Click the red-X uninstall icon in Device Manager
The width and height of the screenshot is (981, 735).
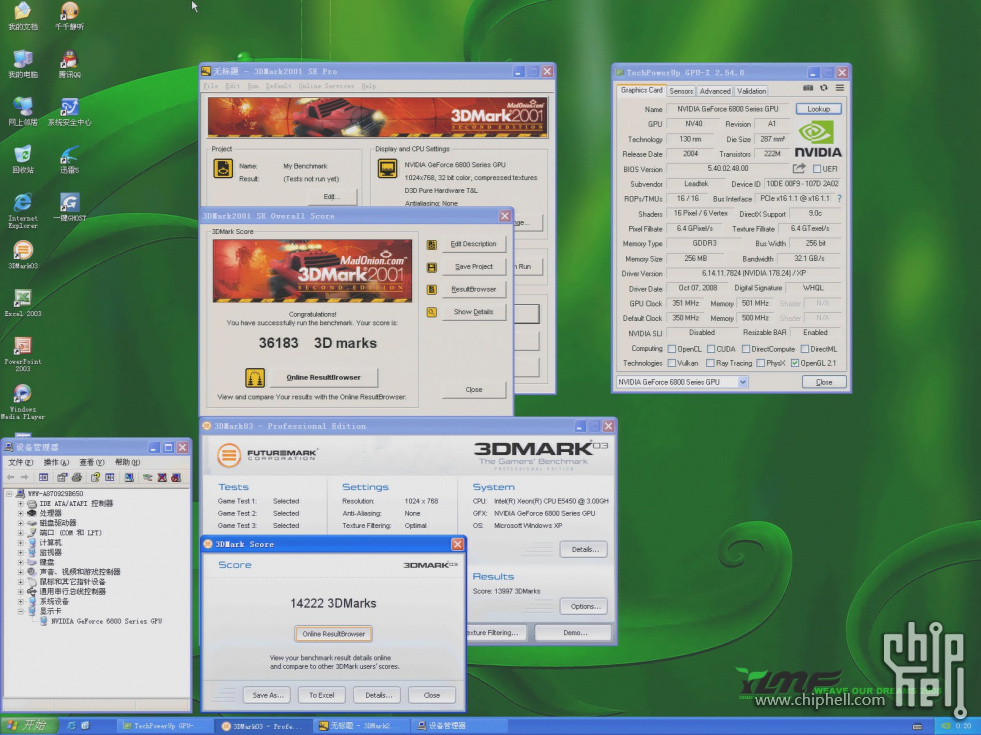162,477
